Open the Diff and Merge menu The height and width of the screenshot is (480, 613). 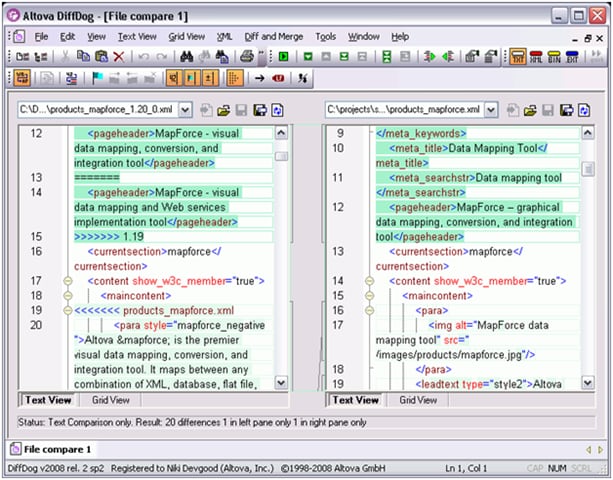(274, 37)
